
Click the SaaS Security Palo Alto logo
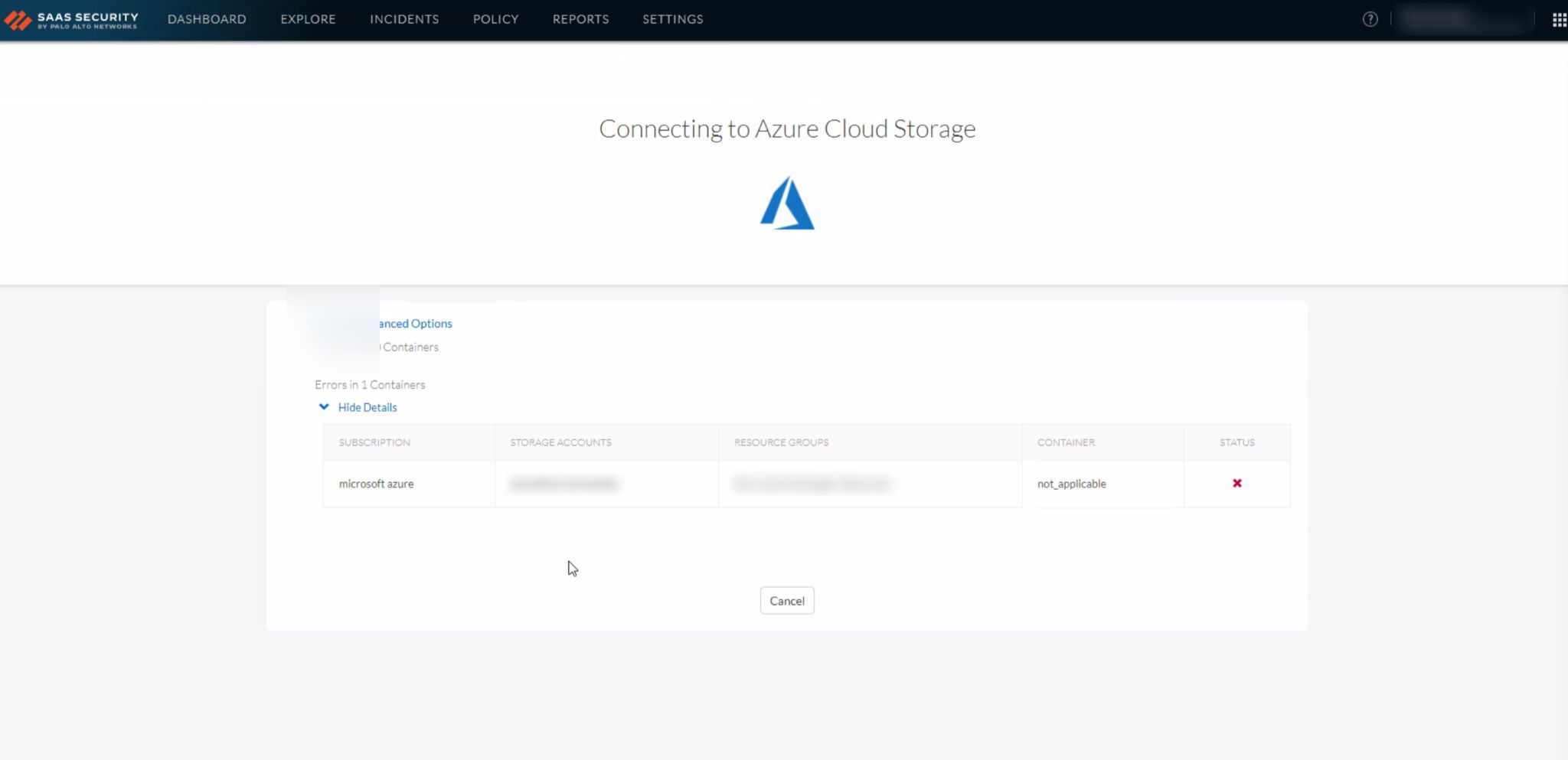71,20
